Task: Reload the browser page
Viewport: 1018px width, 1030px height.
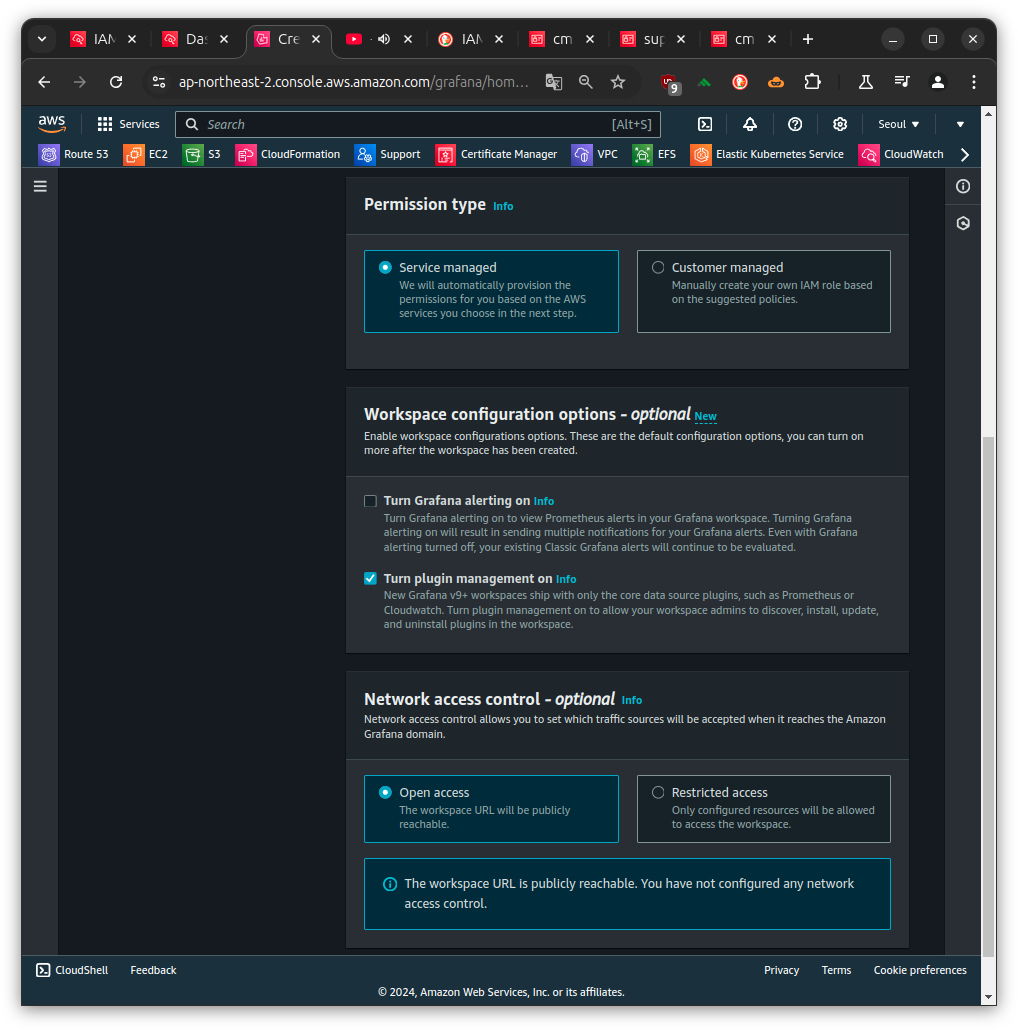Action: 116,82
